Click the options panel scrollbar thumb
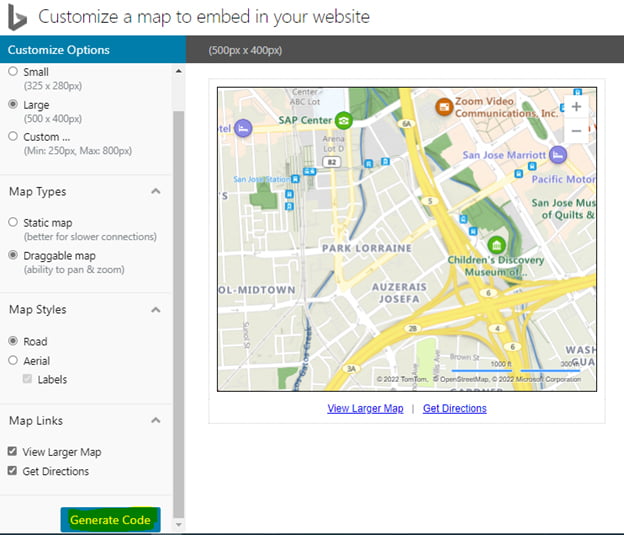The height and width of the screenshot is (535, 624). [x=179, y=314]
